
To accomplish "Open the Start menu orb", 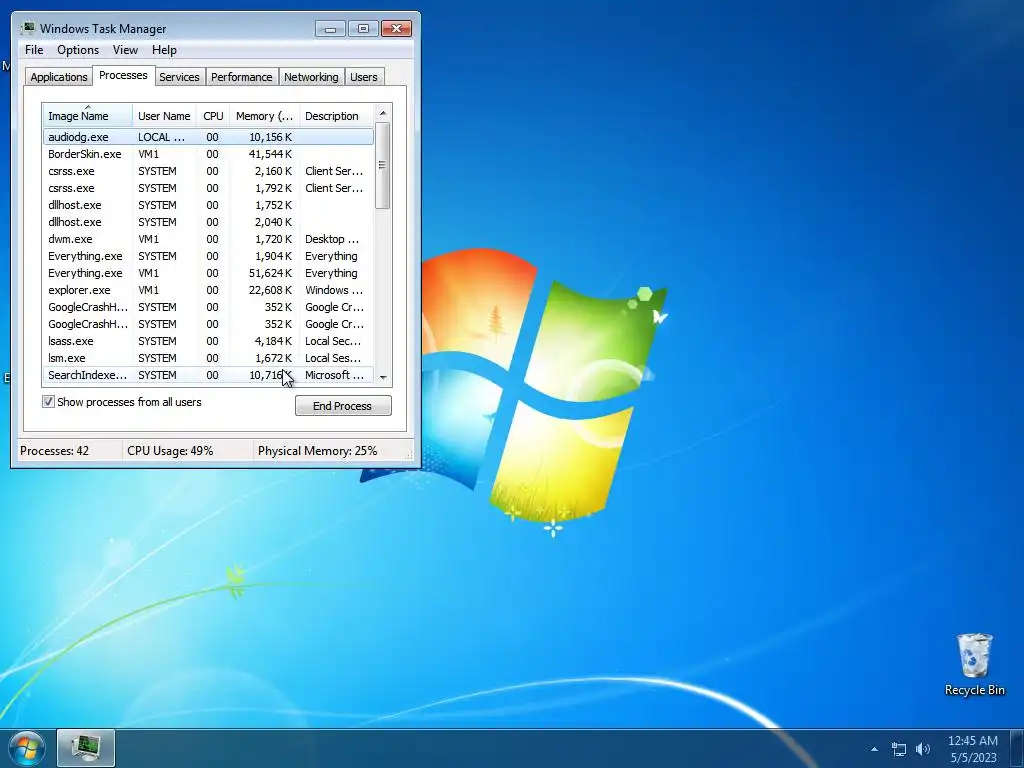I will coord(27,748).
